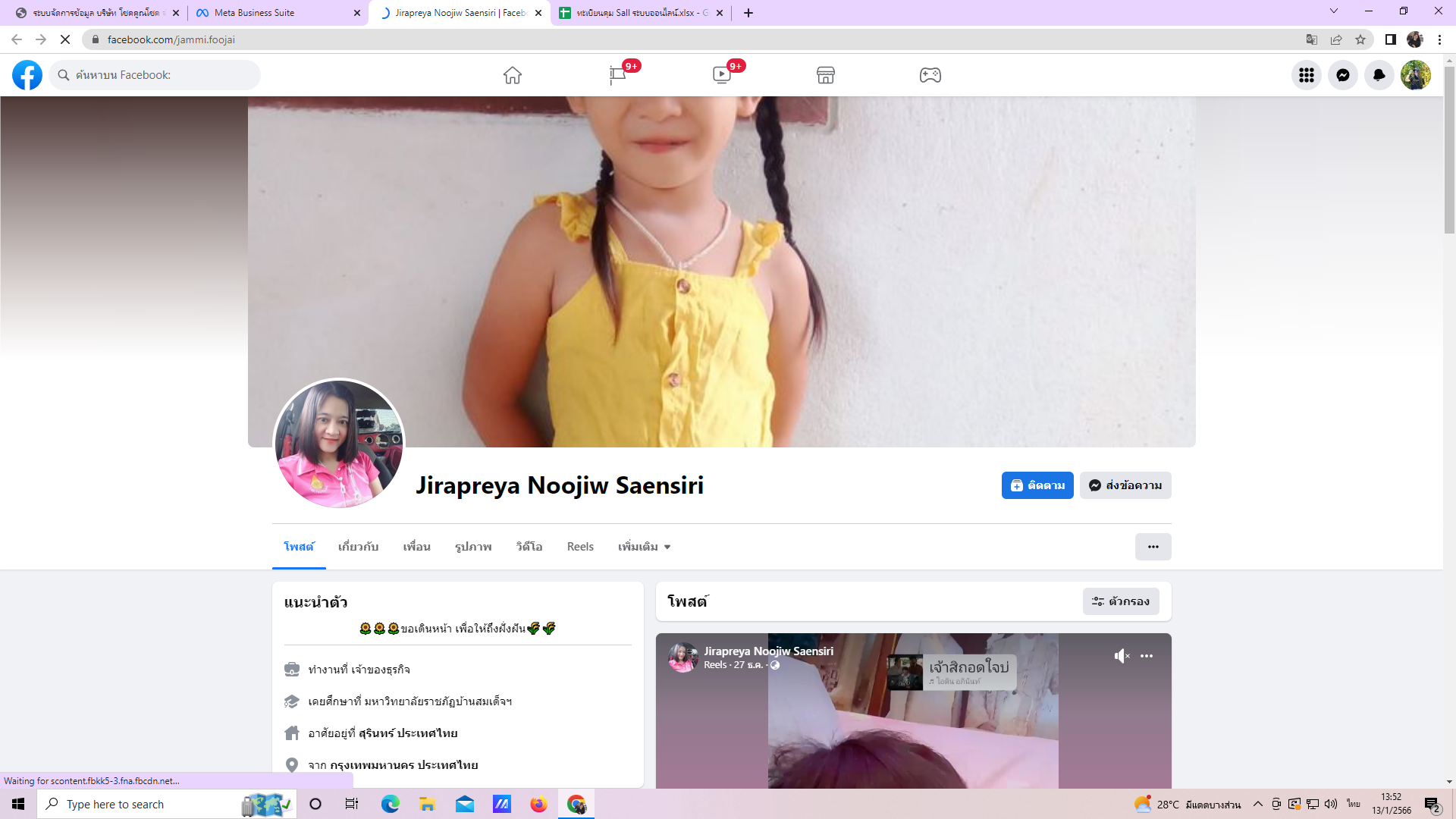Image resolution: width=1456 pixels, height=819 pixels.
Task: Open profile three-dots options menu
Action: pos(1153,547)
